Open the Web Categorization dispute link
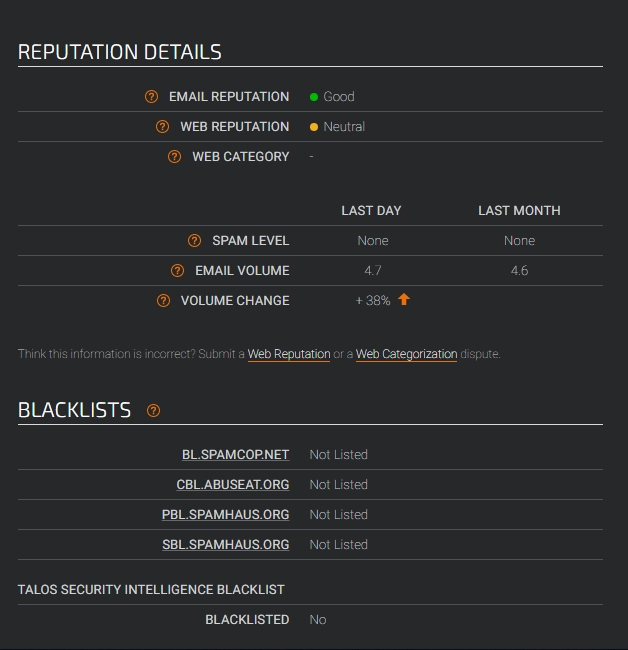 (407, 354)
